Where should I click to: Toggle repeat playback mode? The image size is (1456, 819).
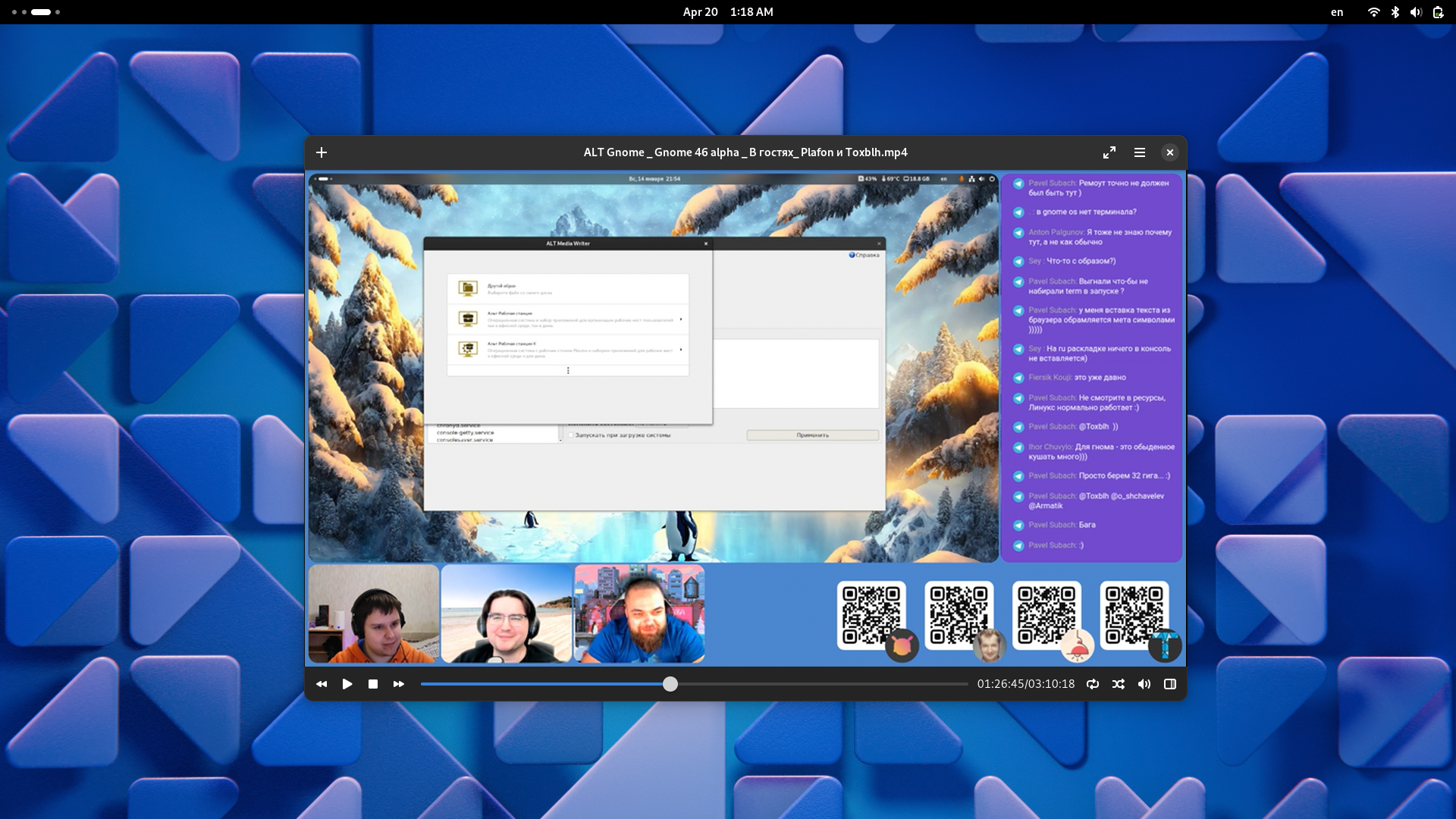pyautogui.click(x=1093, y=684)
